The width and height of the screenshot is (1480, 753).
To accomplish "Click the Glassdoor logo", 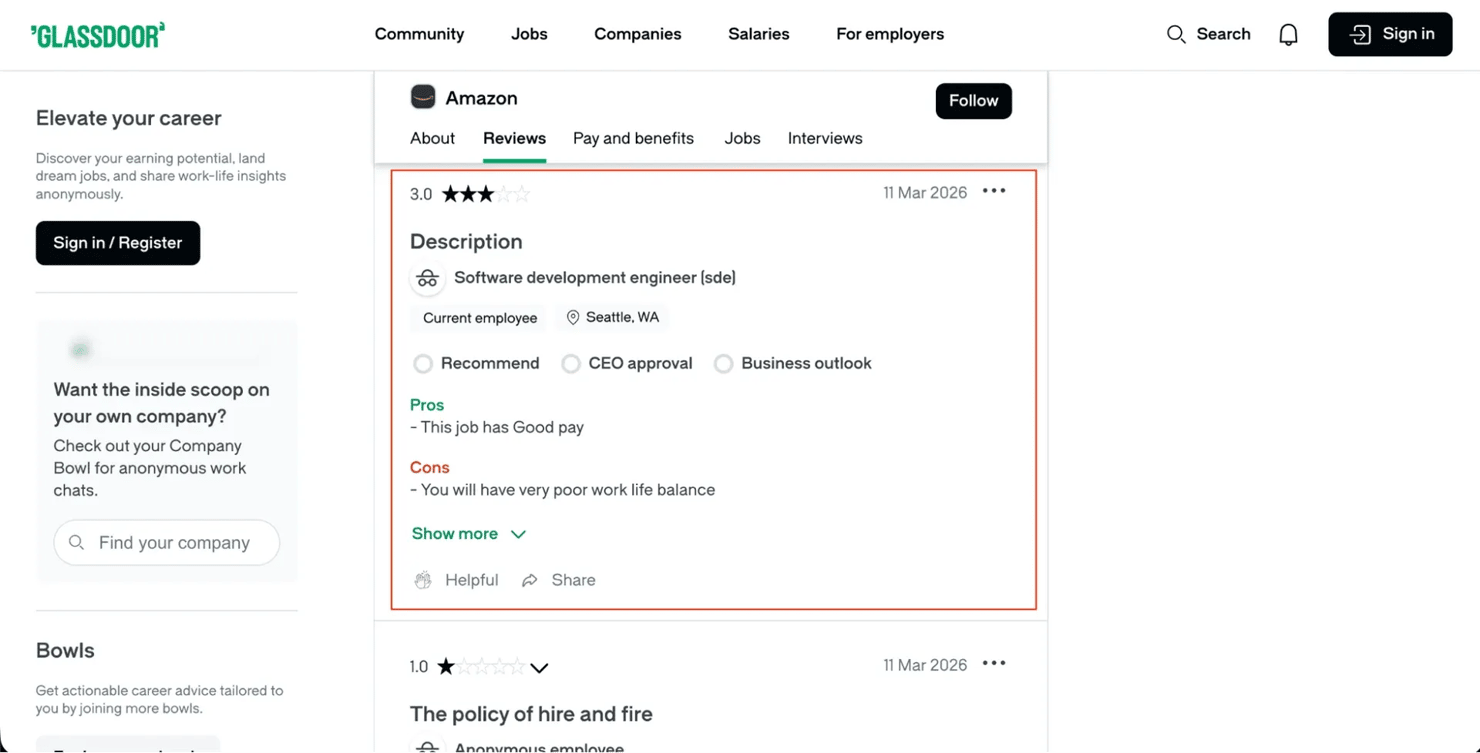I will [x=98, y=35].
